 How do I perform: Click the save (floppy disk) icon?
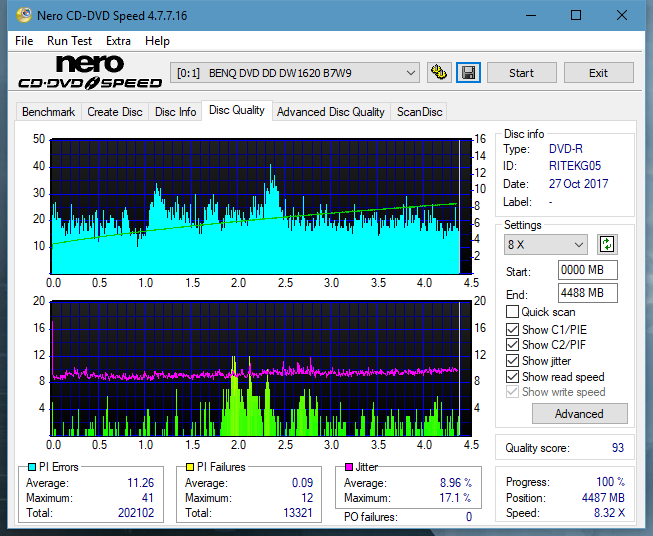(469, 73)
